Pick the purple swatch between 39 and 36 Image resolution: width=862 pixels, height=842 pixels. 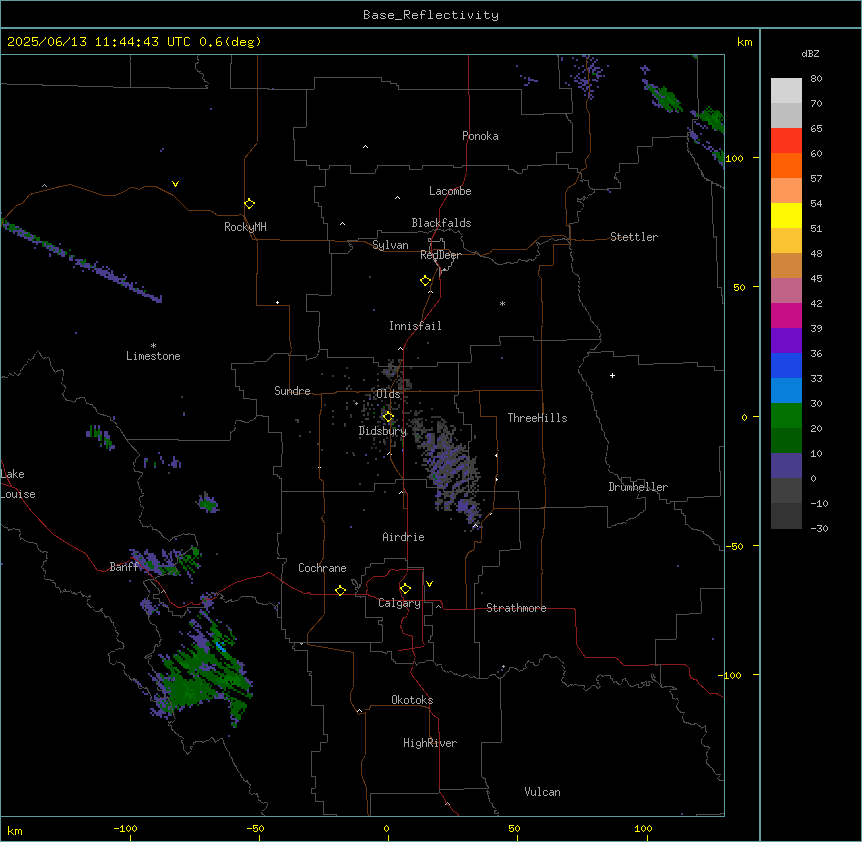click(x=786, y=341)
